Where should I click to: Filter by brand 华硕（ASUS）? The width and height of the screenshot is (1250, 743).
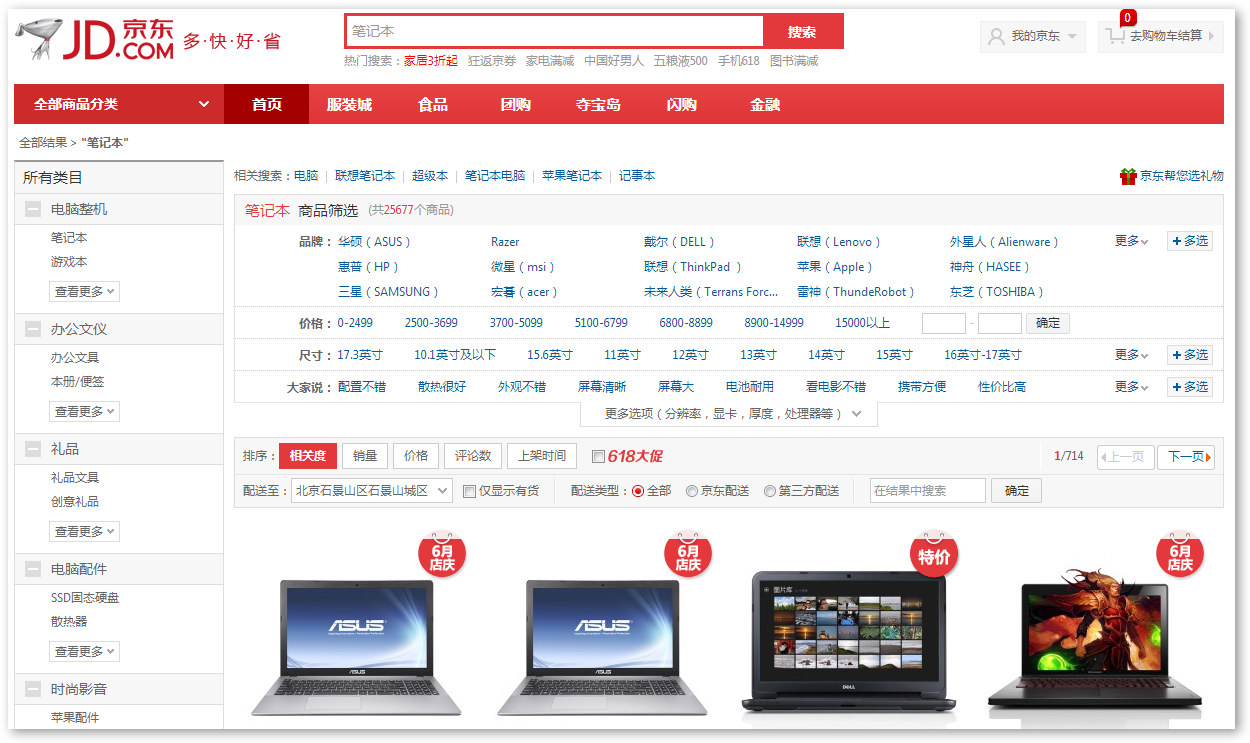[x=375, y=242]
